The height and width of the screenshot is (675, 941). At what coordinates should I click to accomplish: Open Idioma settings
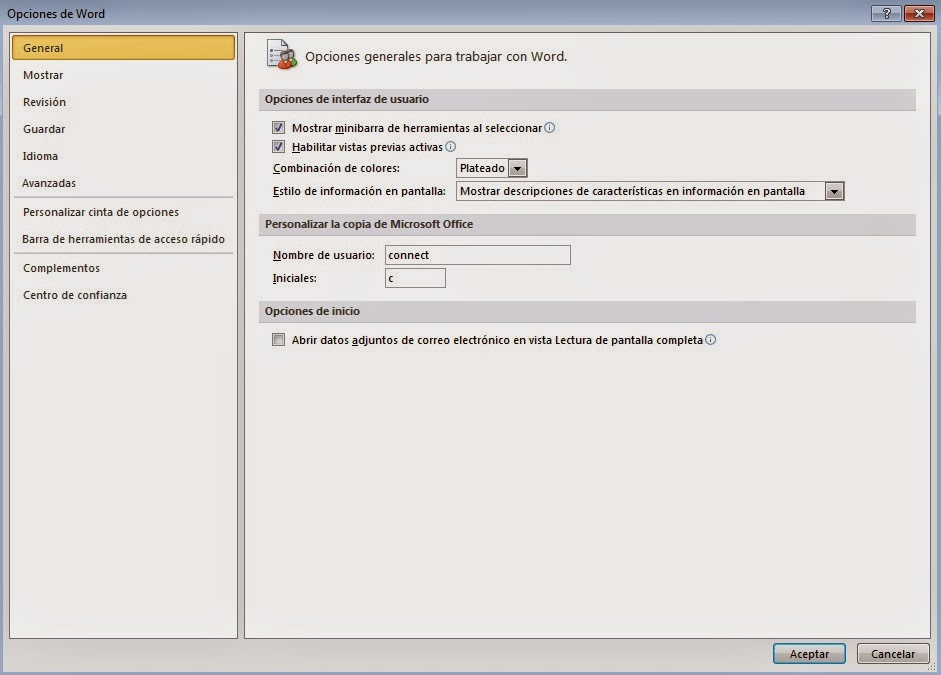pyautogui.click(x=123, y=156)
